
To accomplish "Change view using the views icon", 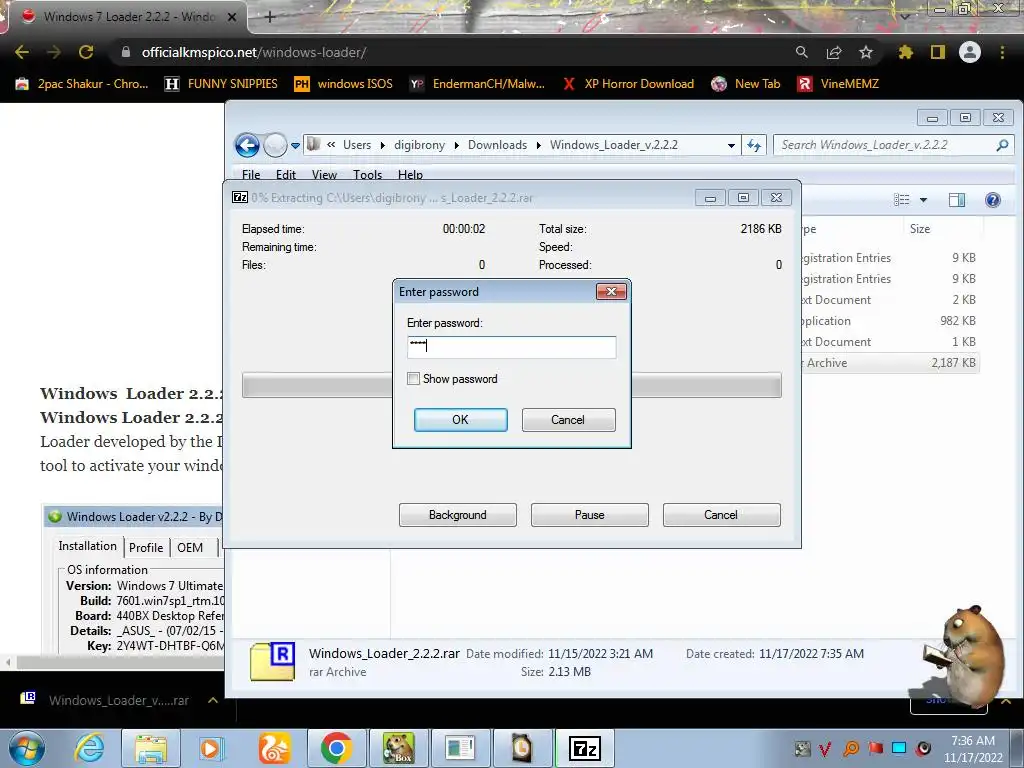I will pos(901,200).
